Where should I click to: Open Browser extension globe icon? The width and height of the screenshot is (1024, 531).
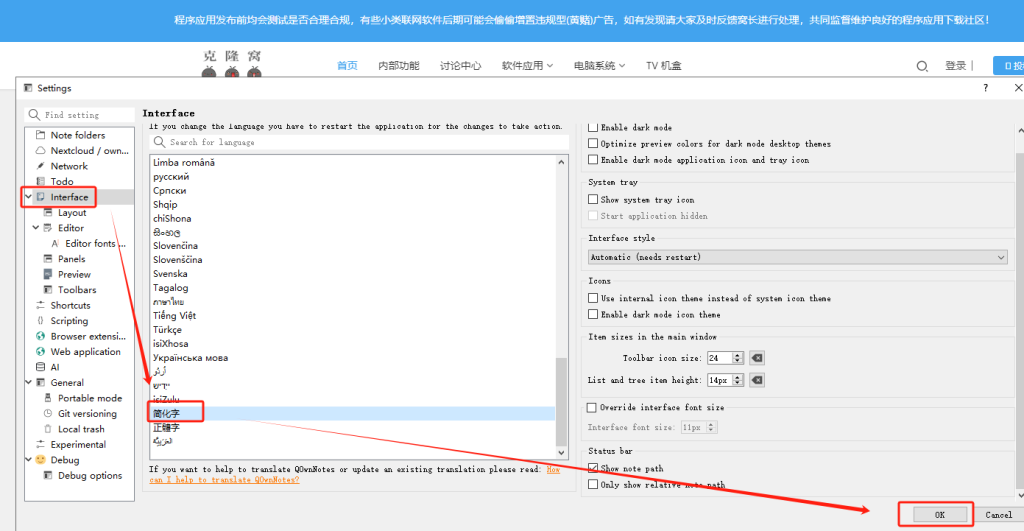click(x=40, y=336)
